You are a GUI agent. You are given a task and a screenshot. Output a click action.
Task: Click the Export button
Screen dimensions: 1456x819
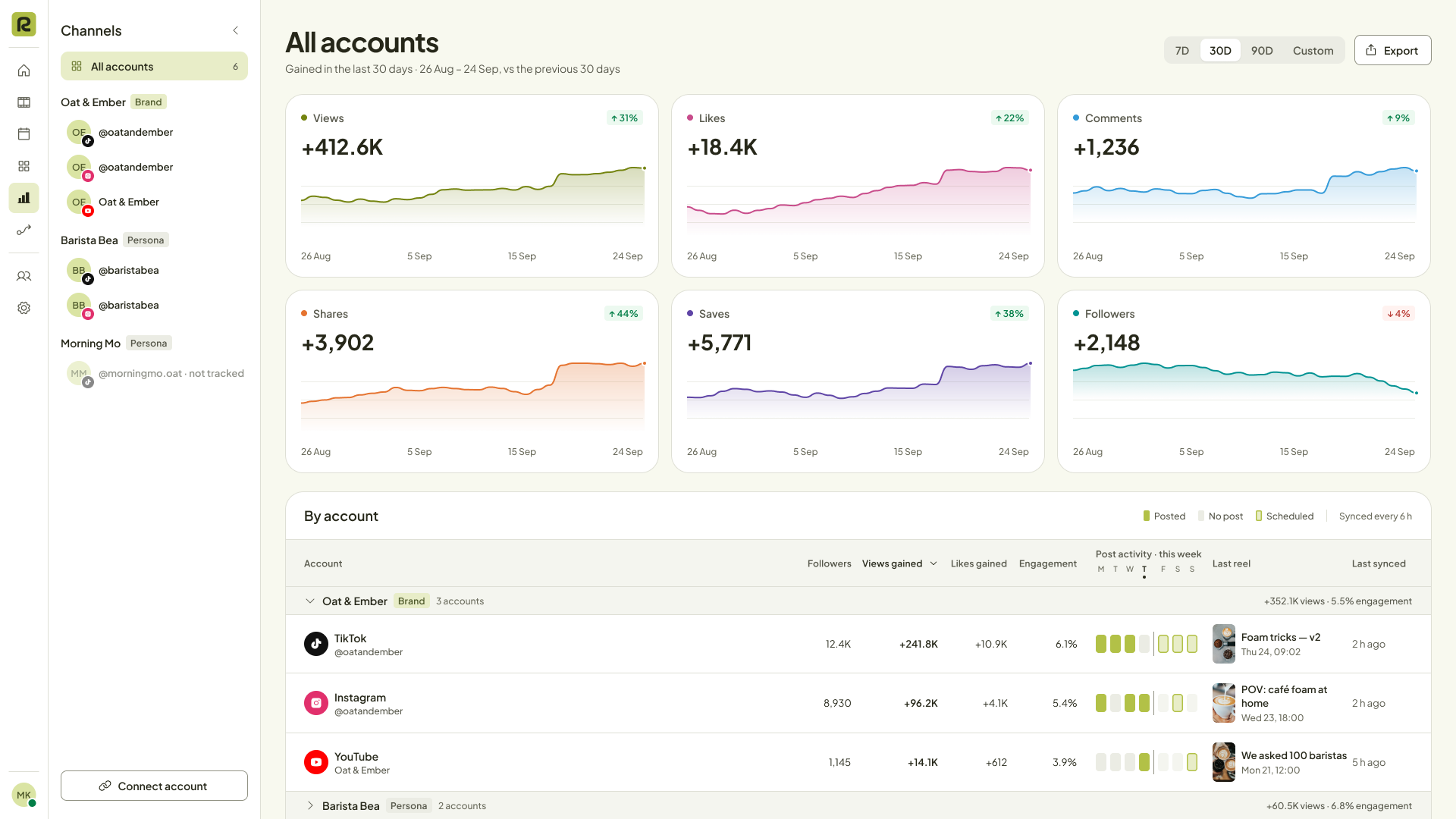(x=1392, y=50)
